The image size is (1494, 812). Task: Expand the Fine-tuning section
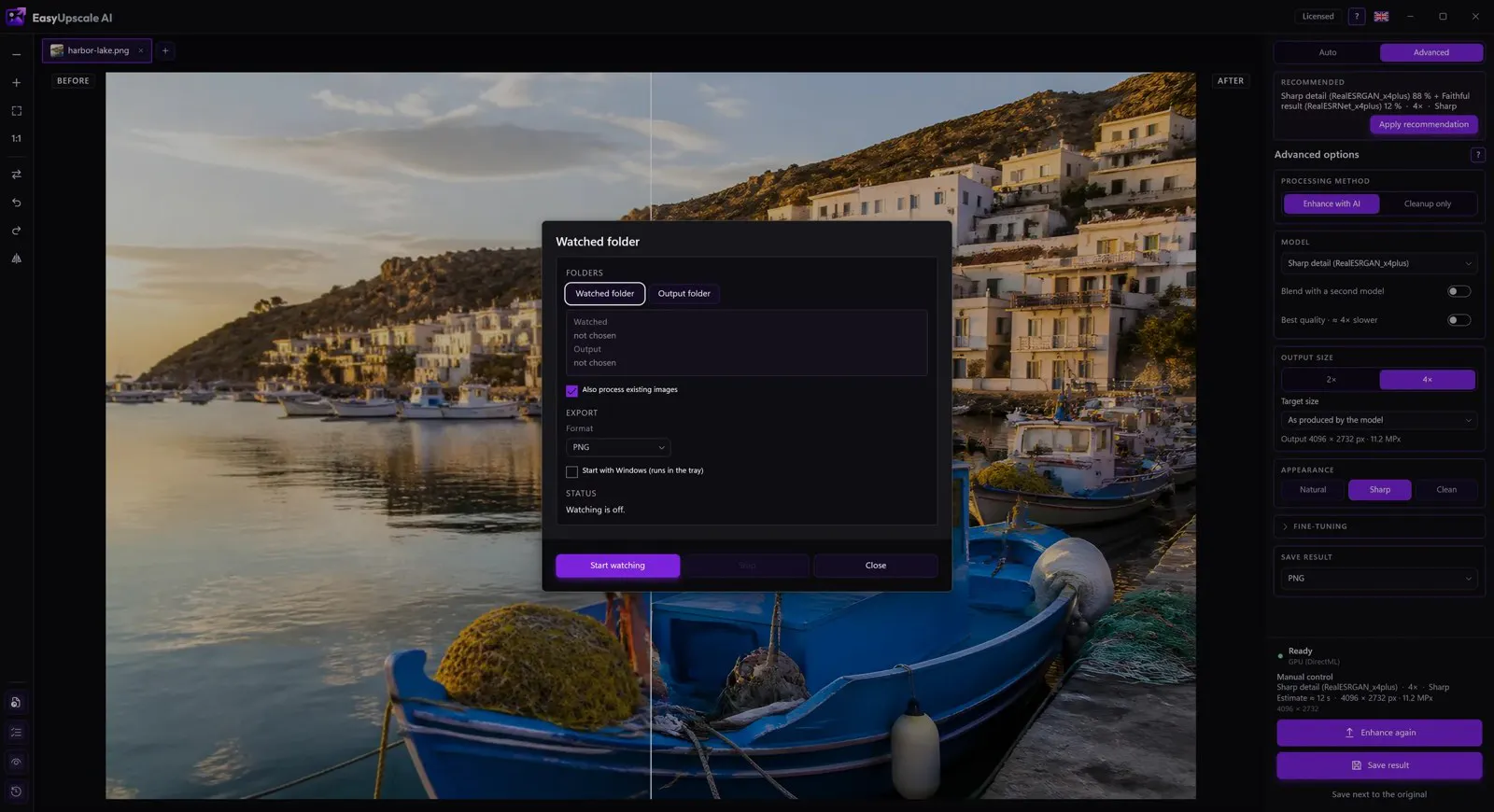tap(1378, 526)
